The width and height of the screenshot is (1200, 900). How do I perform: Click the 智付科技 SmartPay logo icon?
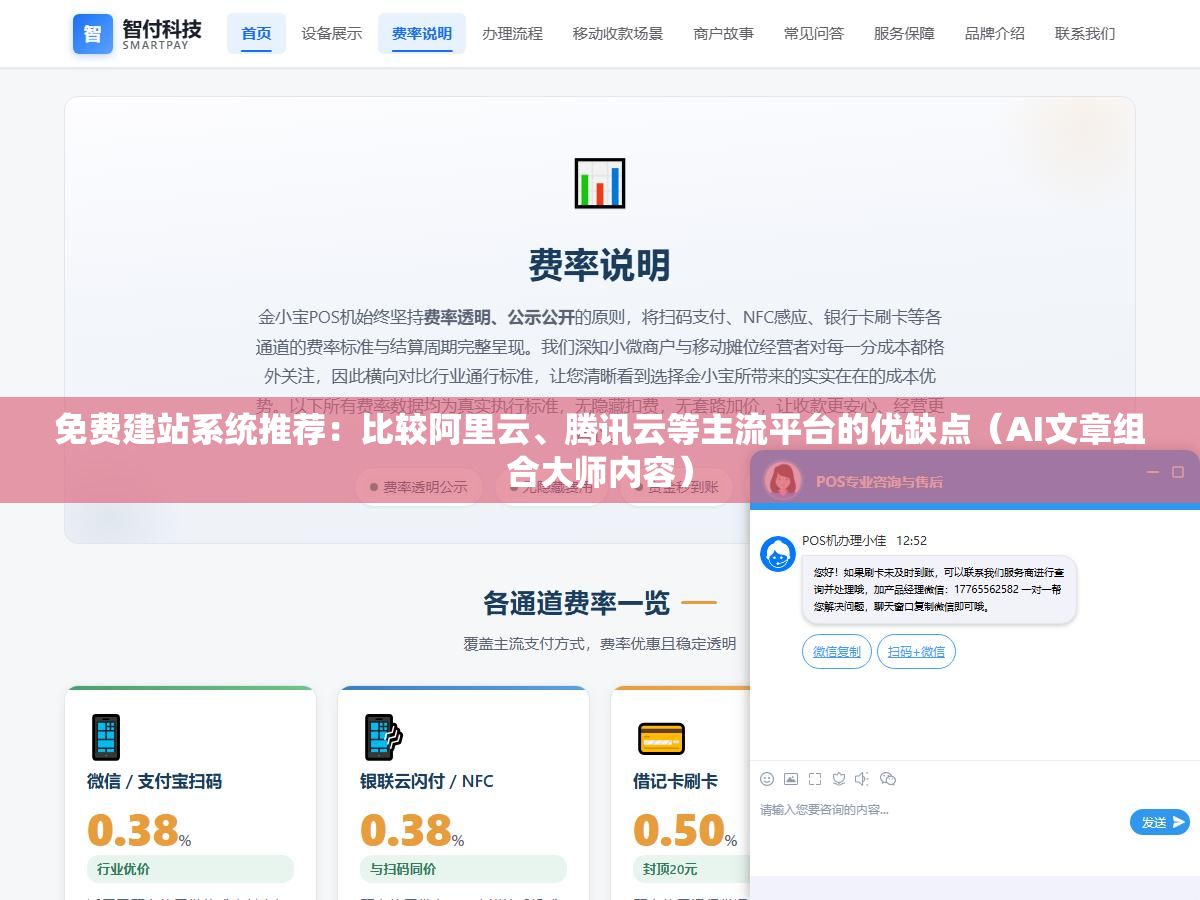tap(92, 34)
